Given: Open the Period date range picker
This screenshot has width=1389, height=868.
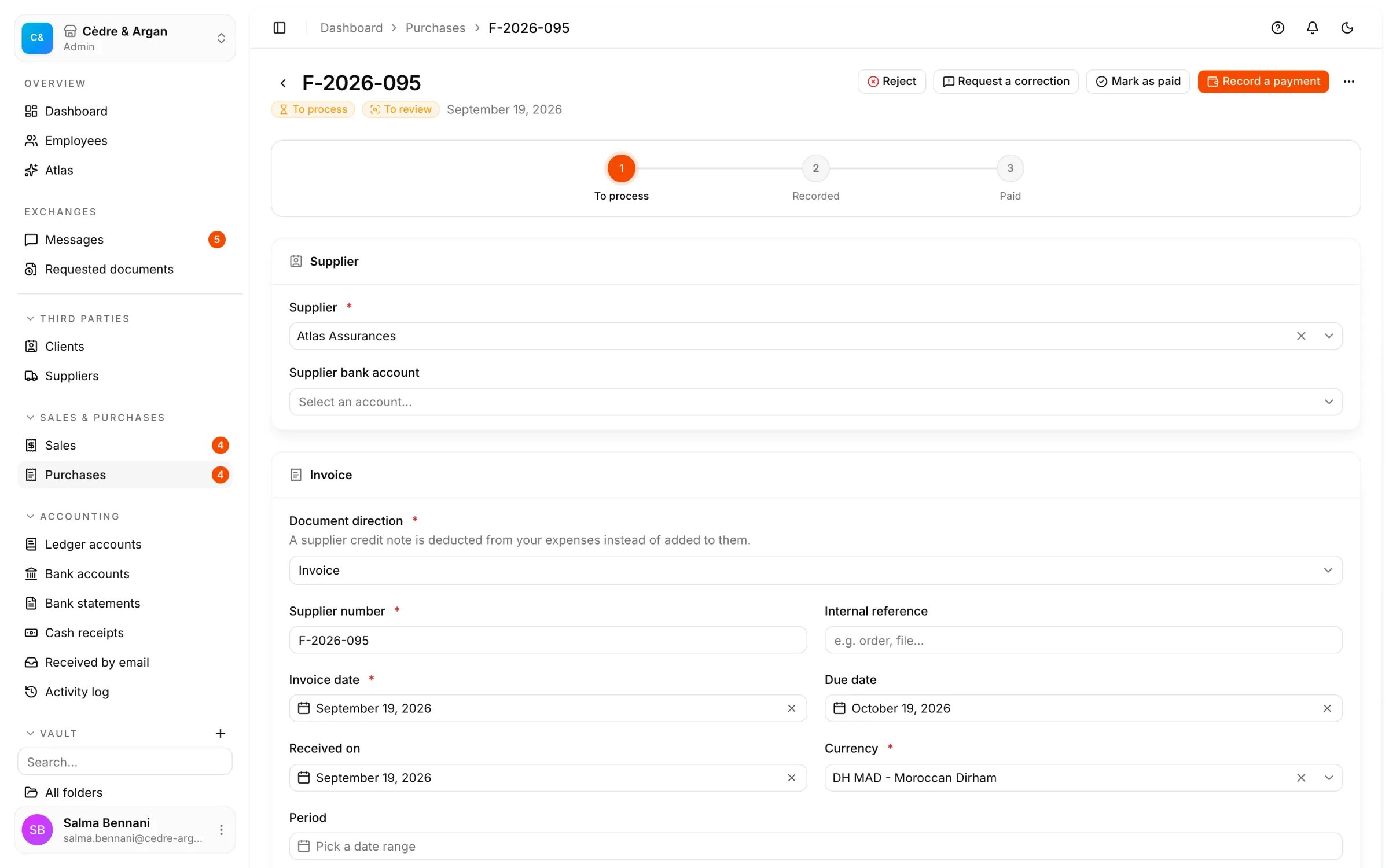Looking at the screenshot, I should click(815, 847).
